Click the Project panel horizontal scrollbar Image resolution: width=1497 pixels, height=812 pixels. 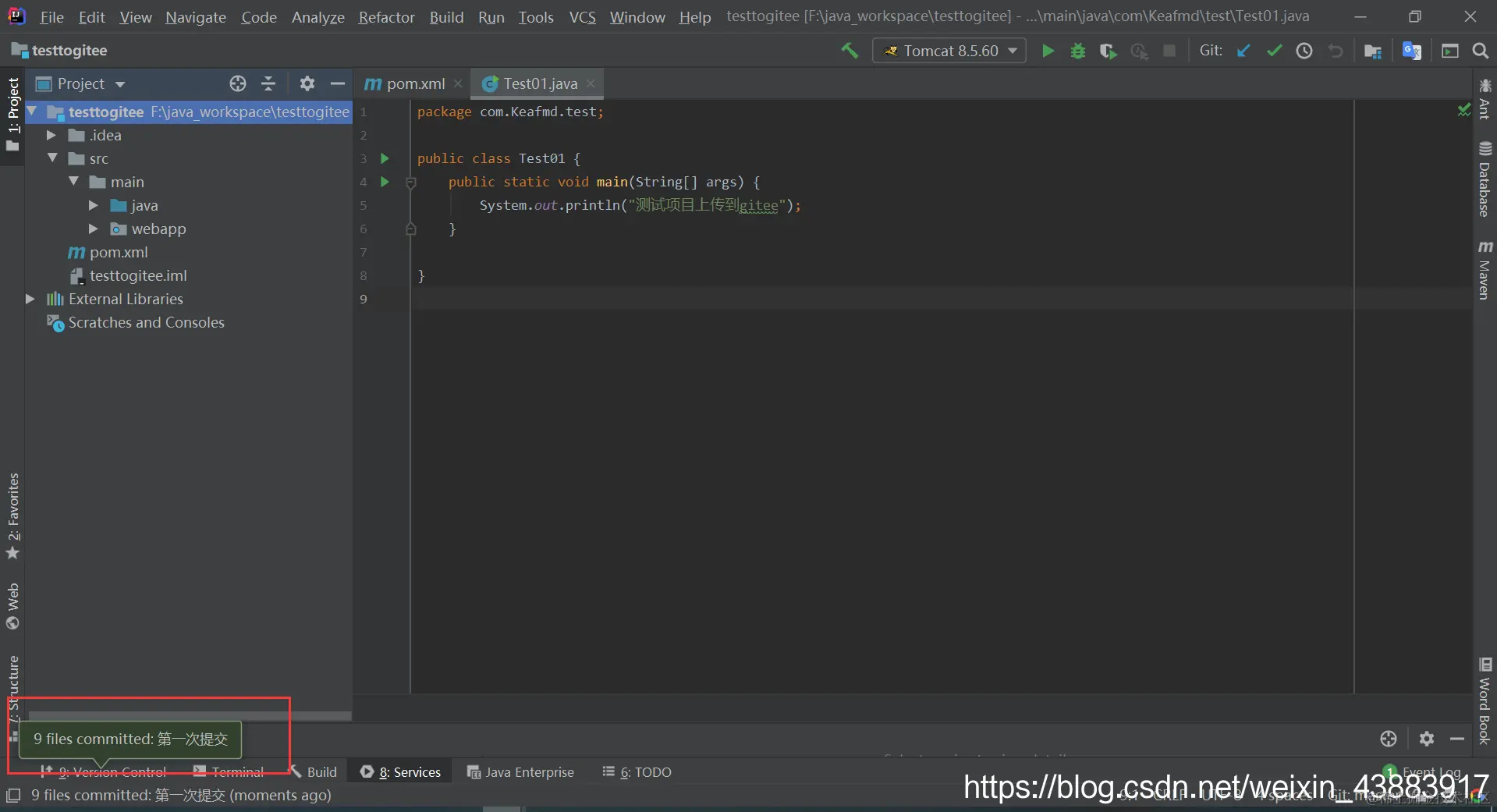pyautogui.click(x=190, y=715)
